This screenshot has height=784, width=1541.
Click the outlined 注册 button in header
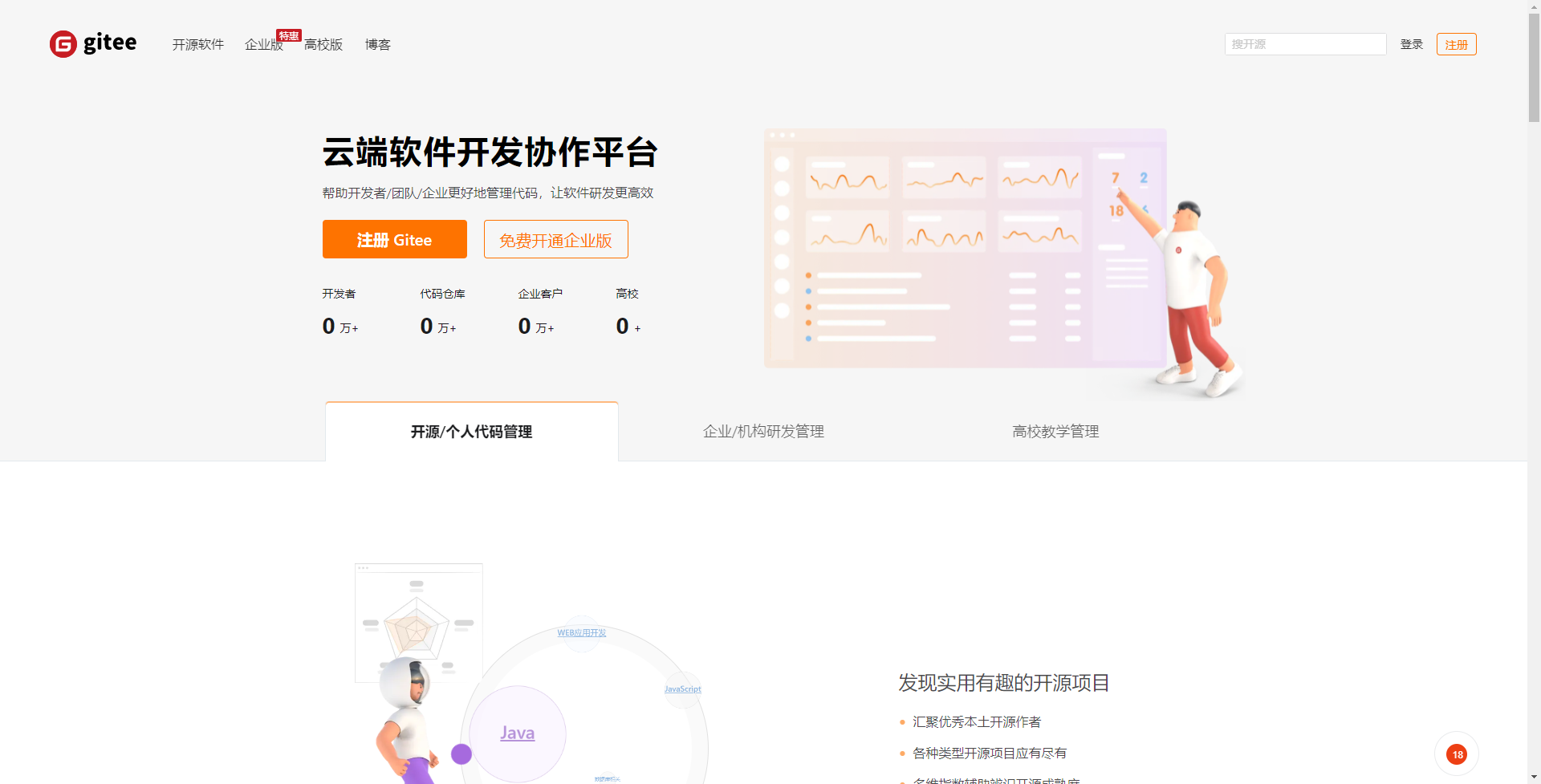pos(1456,45)
